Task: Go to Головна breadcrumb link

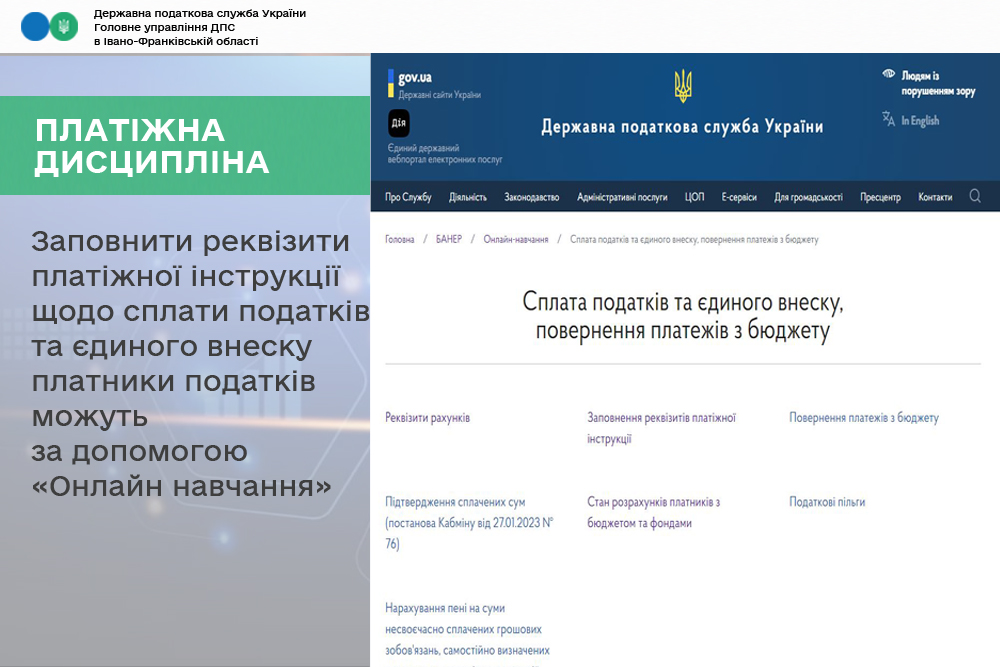Action: click(x=400, y=240)
